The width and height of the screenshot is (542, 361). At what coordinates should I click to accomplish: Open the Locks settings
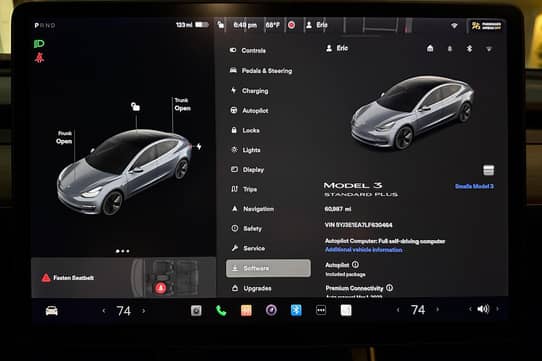coord(245,130)
